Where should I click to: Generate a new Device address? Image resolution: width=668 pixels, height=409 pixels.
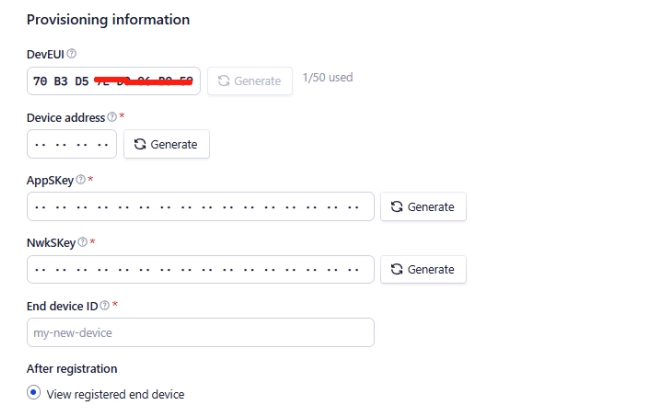pyautogui.click(x=167, y=144)
